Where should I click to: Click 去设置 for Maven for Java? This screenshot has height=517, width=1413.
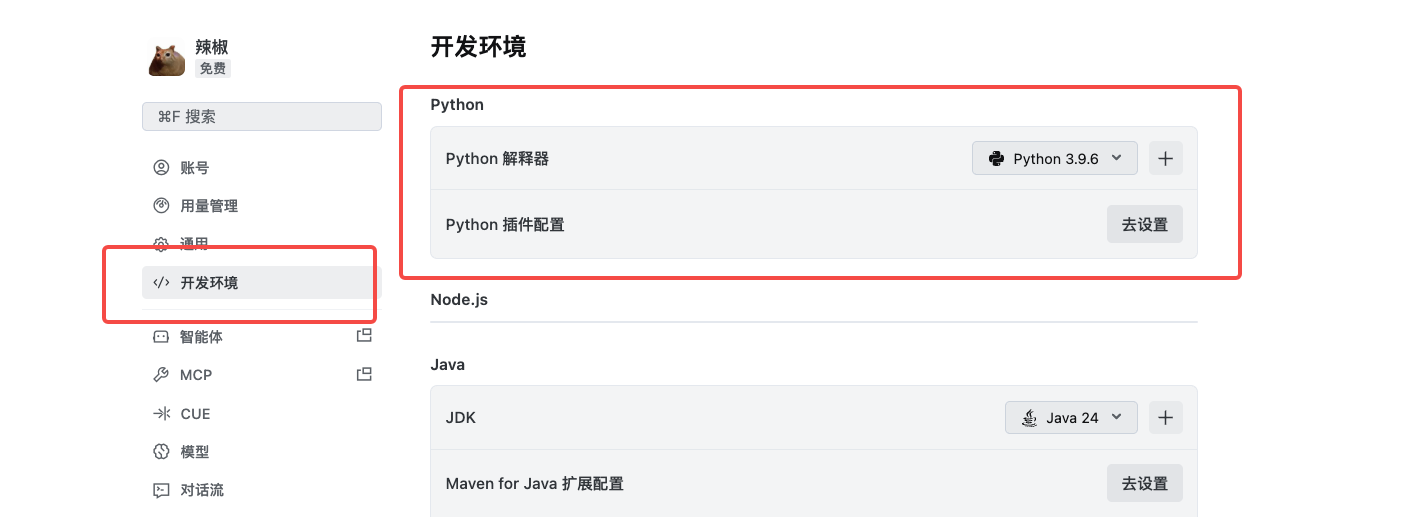pyautogui.click(x=1145, y=483)
